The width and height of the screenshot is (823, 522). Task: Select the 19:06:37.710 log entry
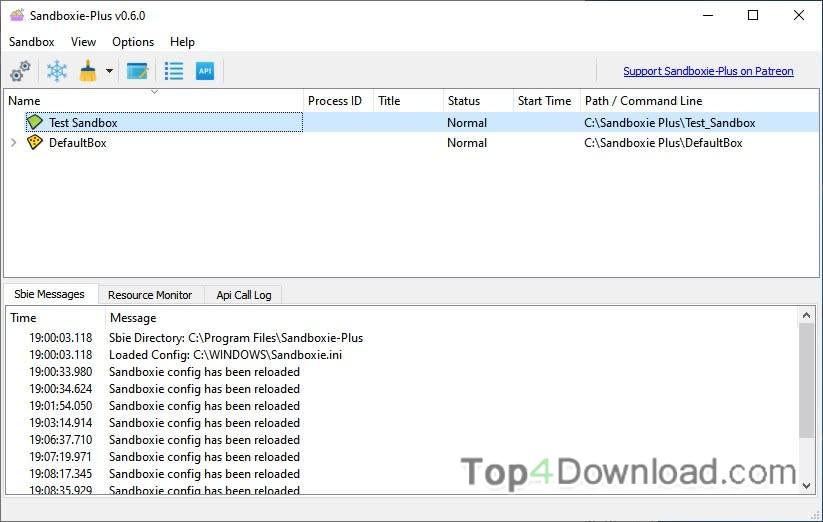402,440
